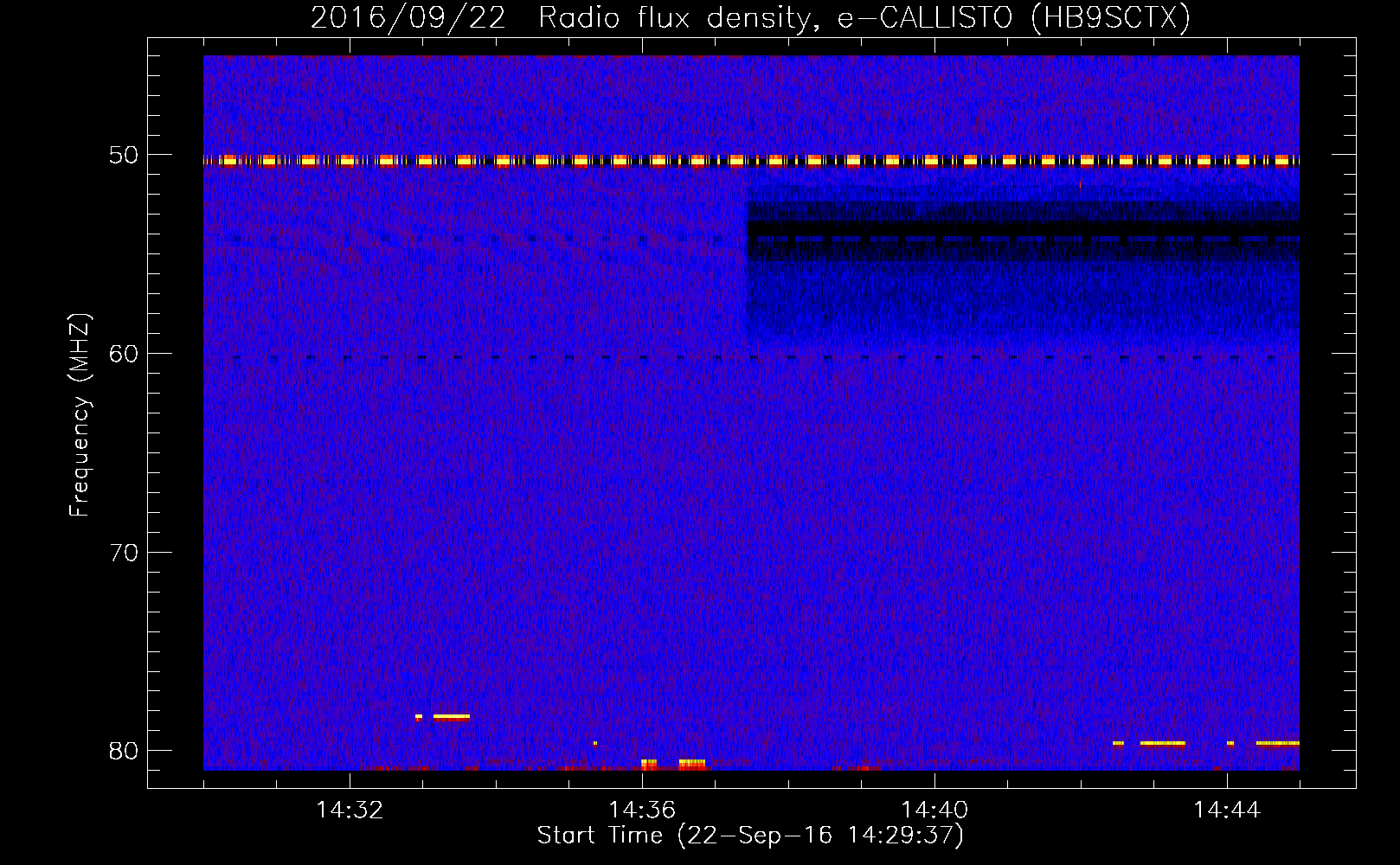
Task: Click the bright 50 MHz interference line
Action: click(x=751, y=160)
